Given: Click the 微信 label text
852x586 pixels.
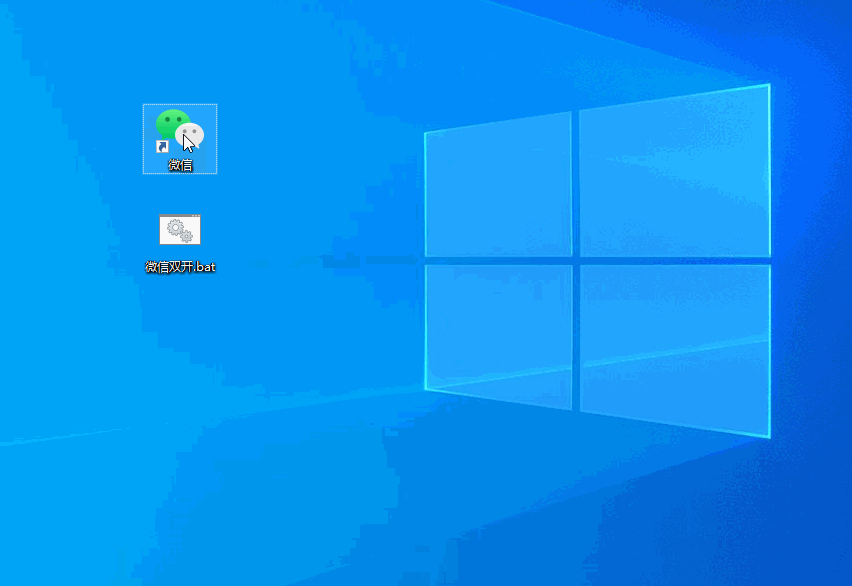Looking at the screenshot, I should (180, 165).
